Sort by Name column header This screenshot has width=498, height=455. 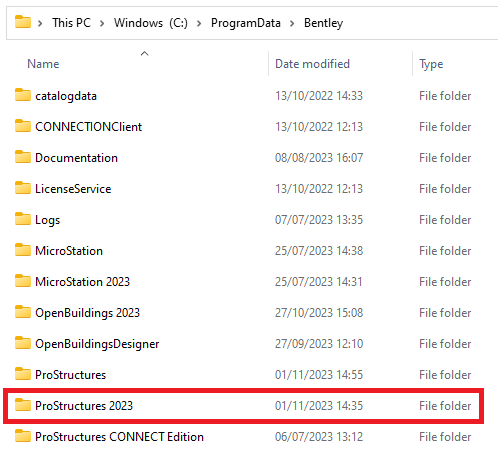click(43, 64)
